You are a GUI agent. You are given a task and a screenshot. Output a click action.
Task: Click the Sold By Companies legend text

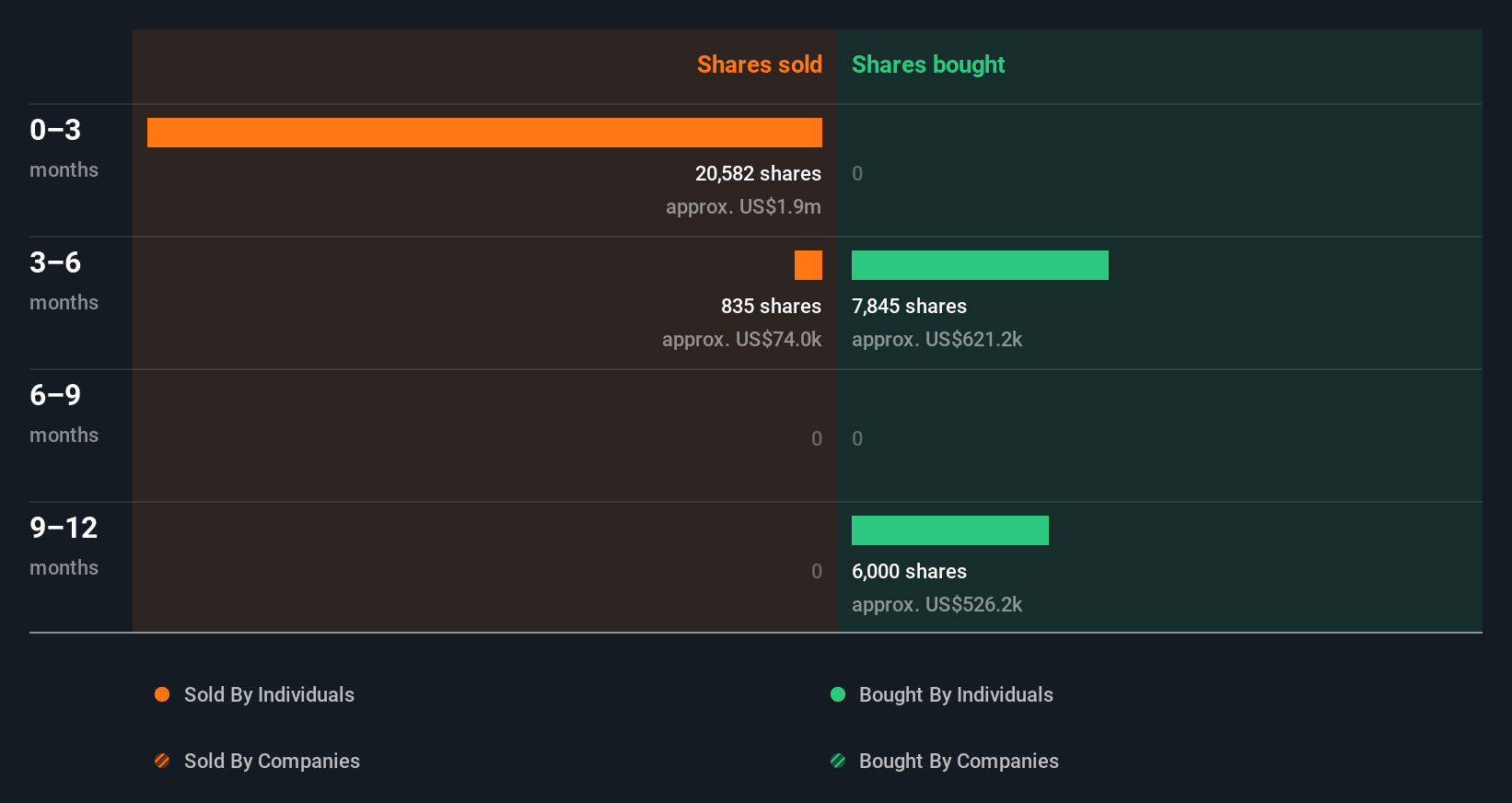pyautogui.click(x=272, y=761)
